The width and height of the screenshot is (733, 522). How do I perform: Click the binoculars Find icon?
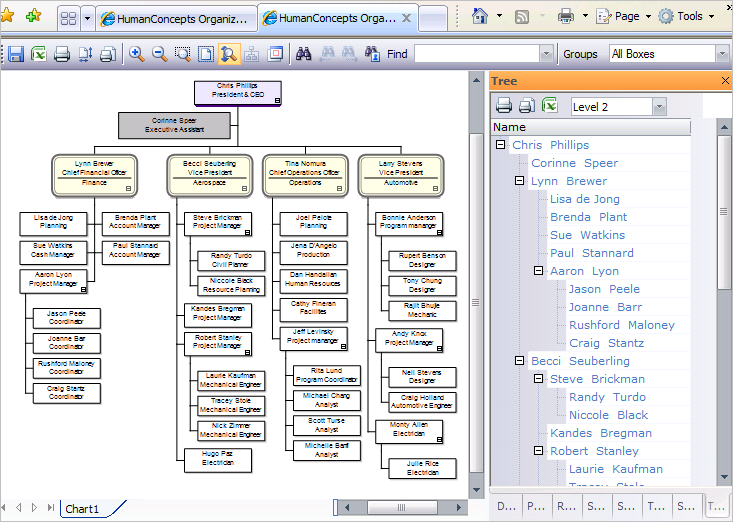(x=303, y=54)
